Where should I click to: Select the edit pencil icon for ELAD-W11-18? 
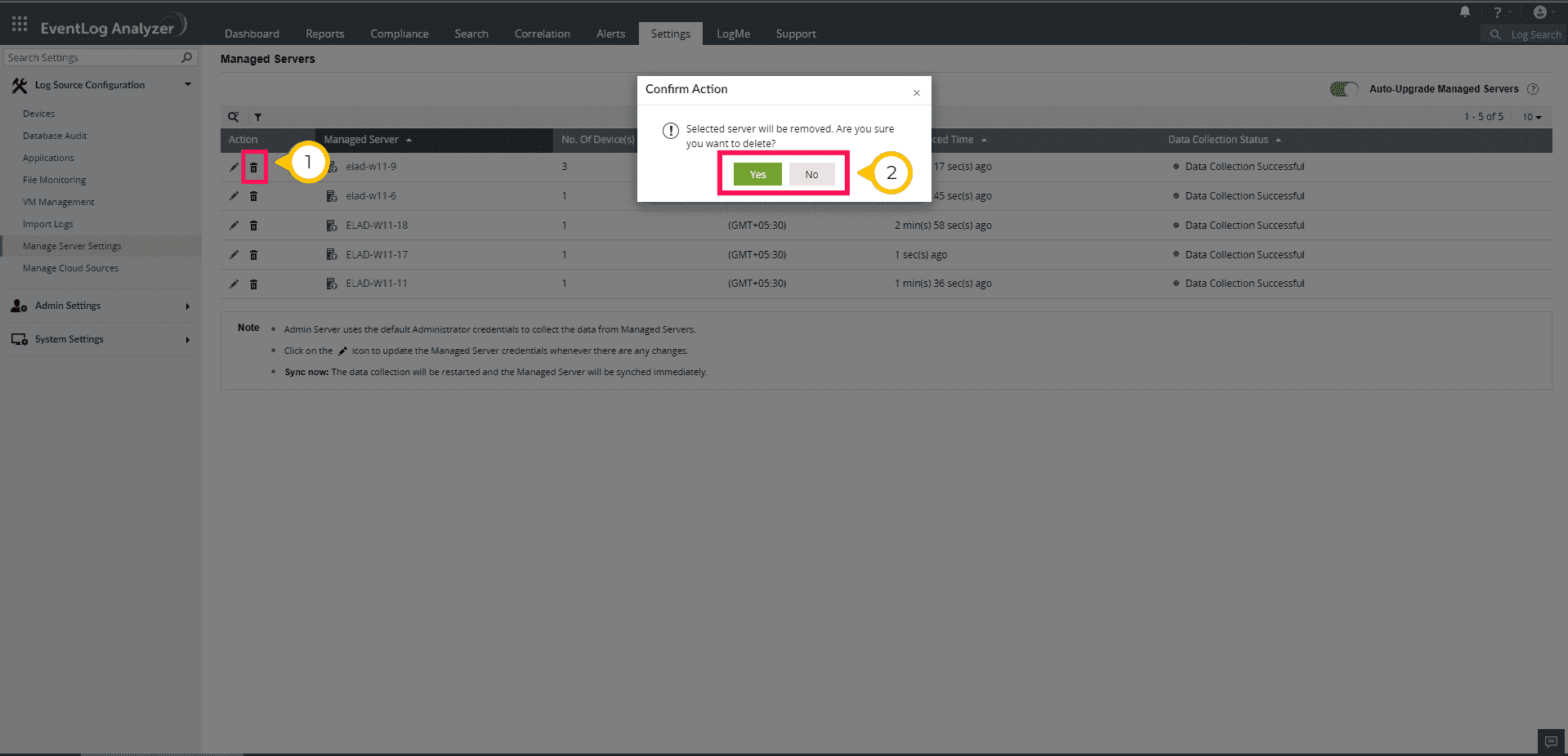[234, 225]
